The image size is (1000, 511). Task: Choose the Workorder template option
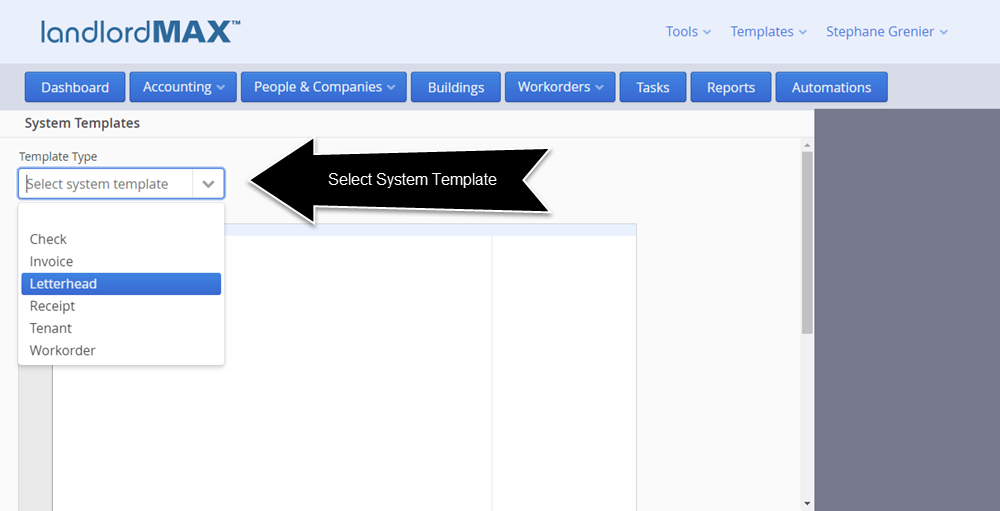click(x=121, y=351)
